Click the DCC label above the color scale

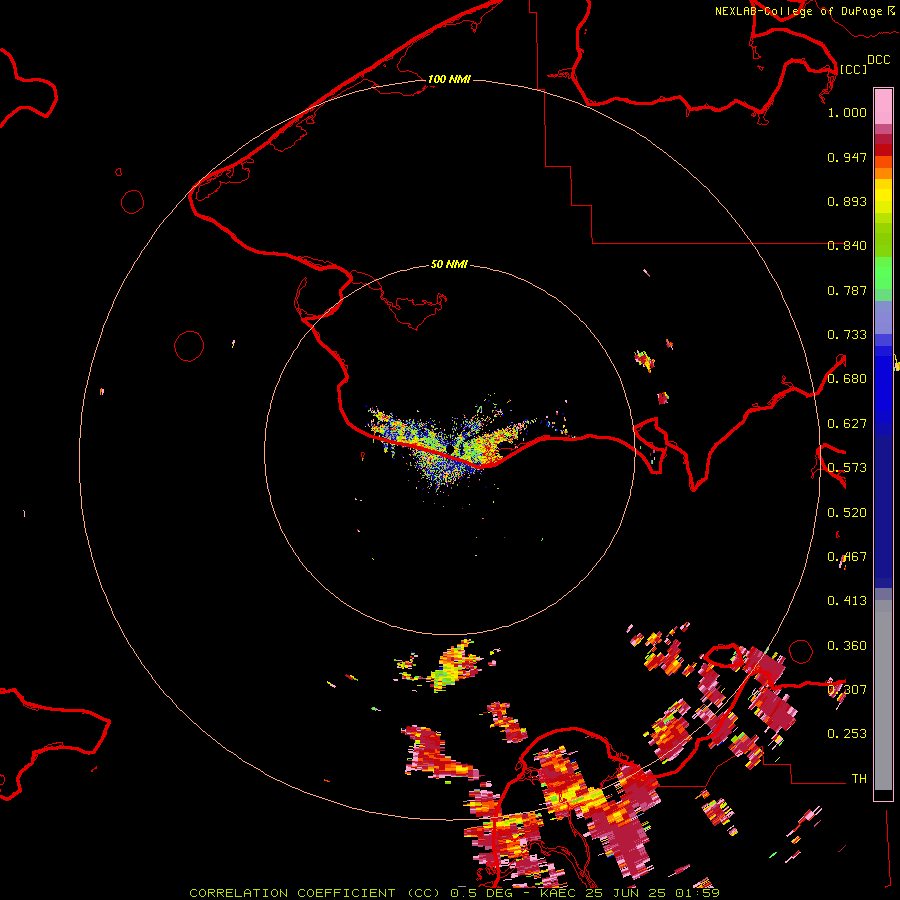[878, 60]
